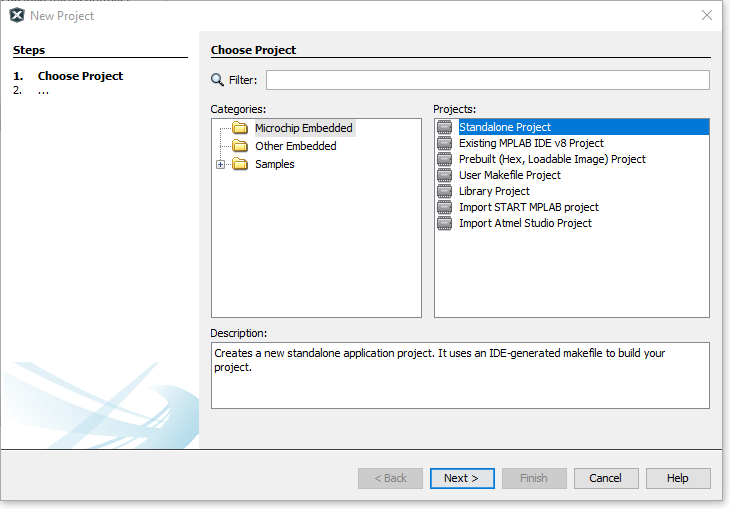This screenshot has width=730, height=509.
Task: Select Existing MPLAB IDE v8 Project
Action: tap(531, 143)
